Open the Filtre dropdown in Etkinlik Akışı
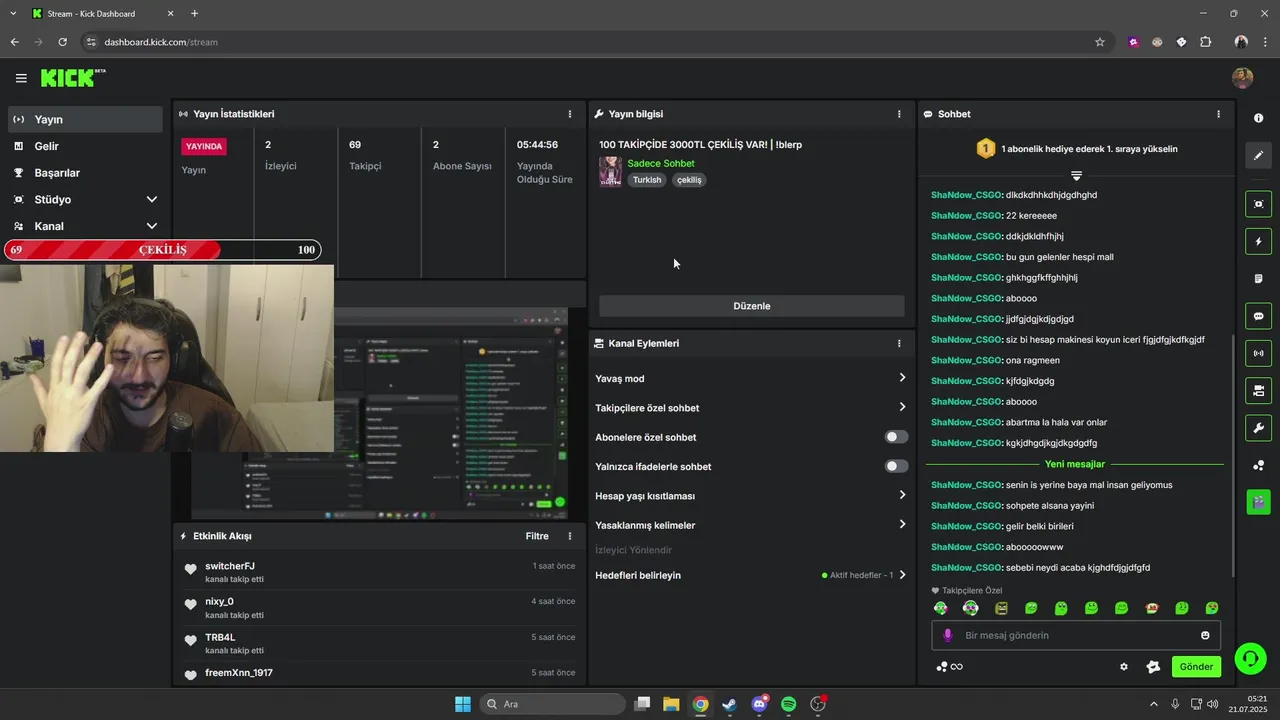The image size is (1280, 720). (537, 536)
